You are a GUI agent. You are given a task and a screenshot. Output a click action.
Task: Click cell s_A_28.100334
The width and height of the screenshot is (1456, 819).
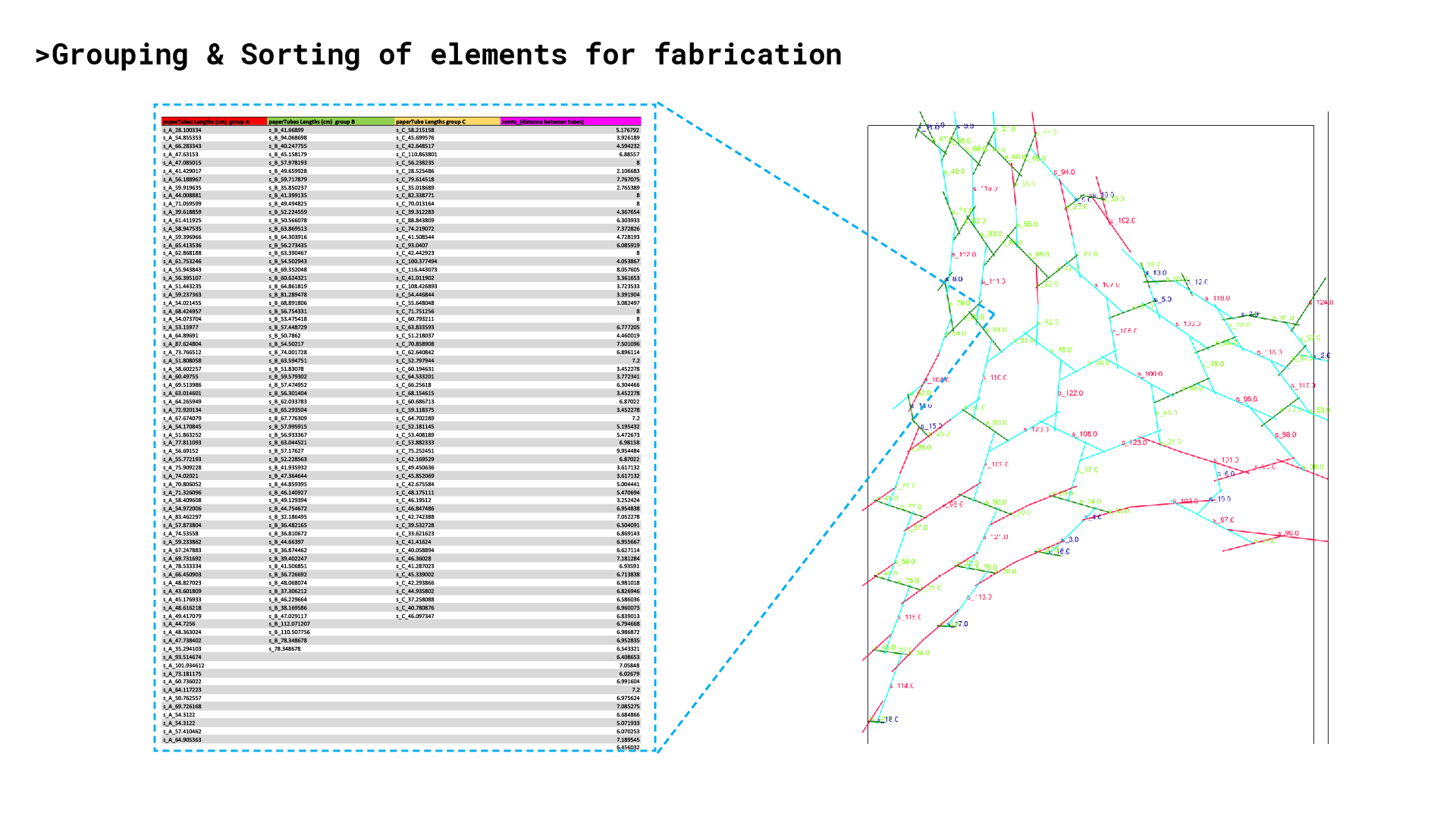(182, 130)
